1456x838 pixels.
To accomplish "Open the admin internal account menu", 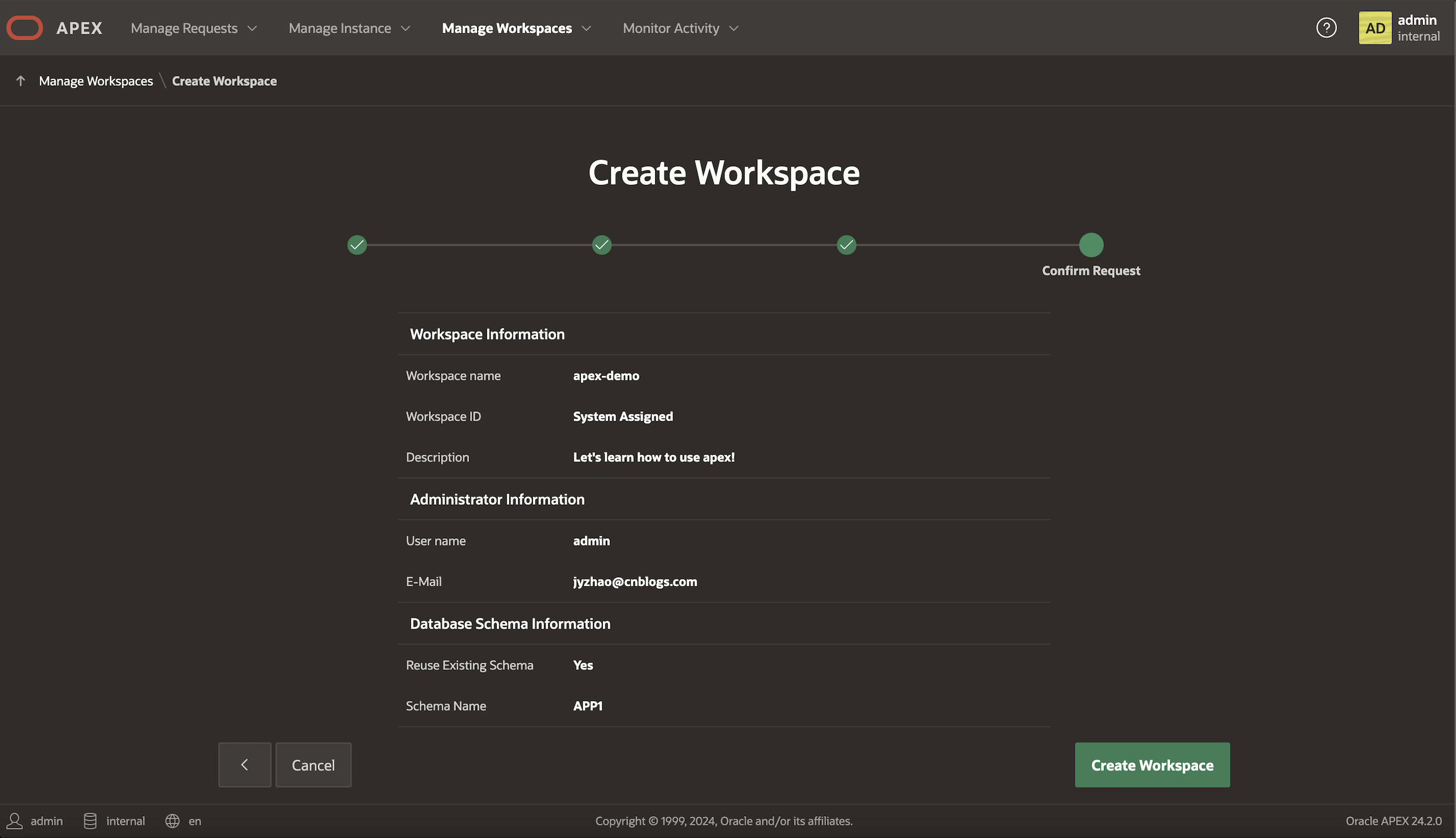I will pos(1418,28).
